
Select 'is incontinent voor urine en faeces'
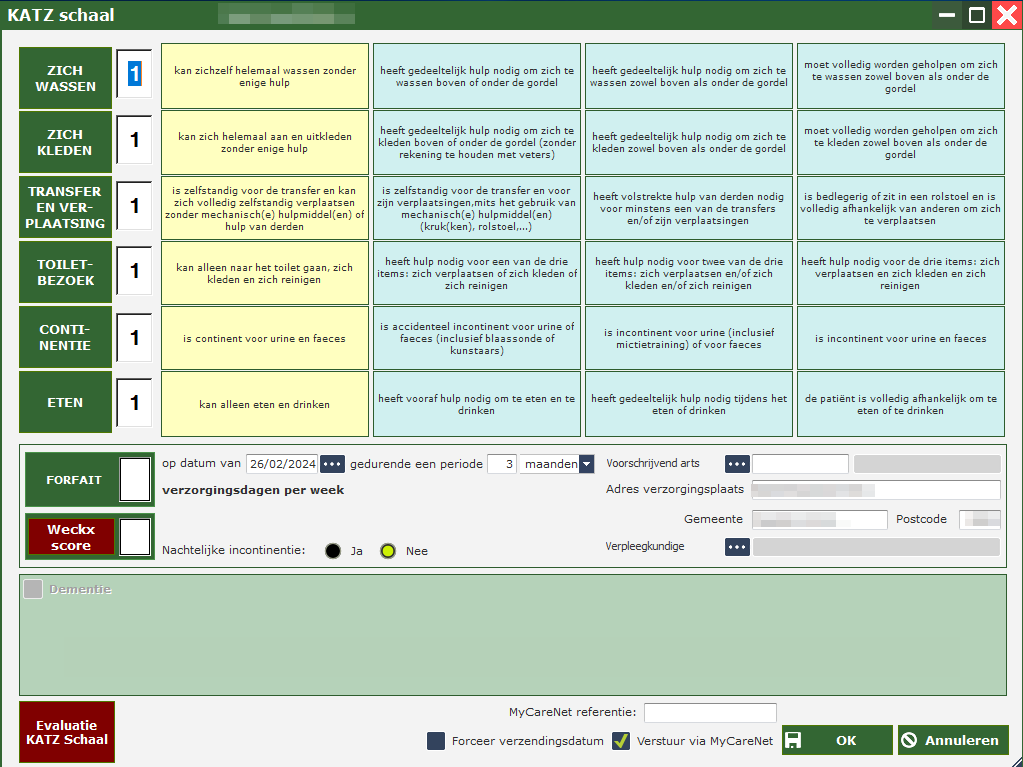click(900, 338)
